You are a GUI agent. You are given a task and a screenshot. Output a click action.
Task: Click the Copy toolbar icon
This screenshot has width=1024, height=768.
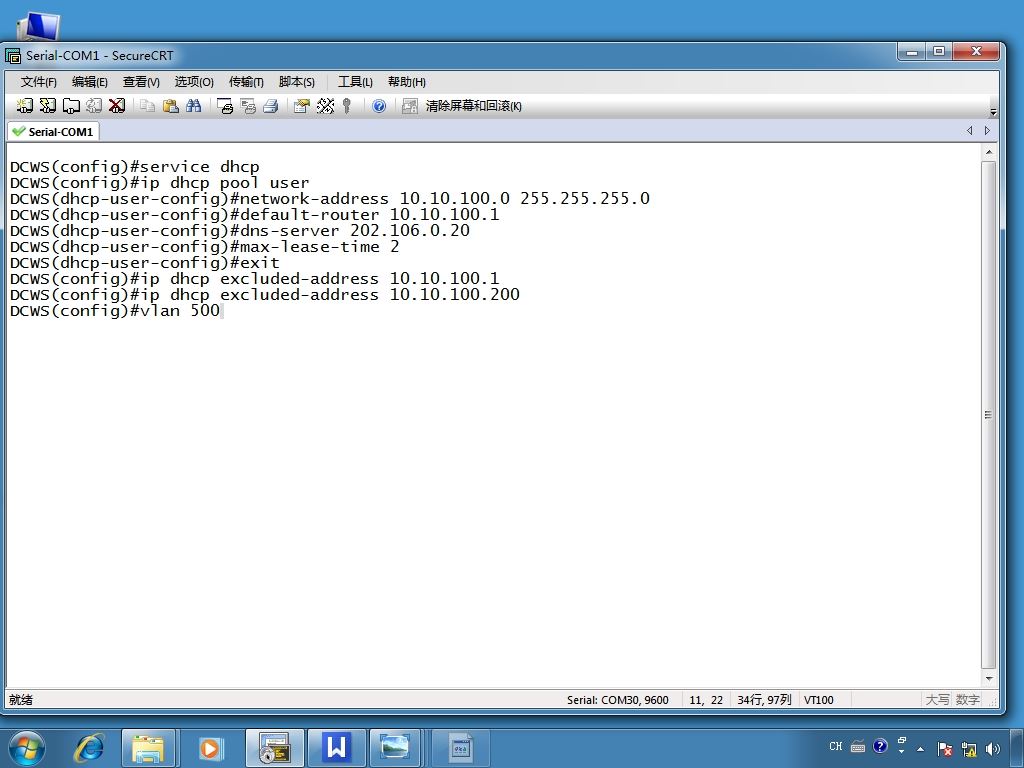point(148,106)
